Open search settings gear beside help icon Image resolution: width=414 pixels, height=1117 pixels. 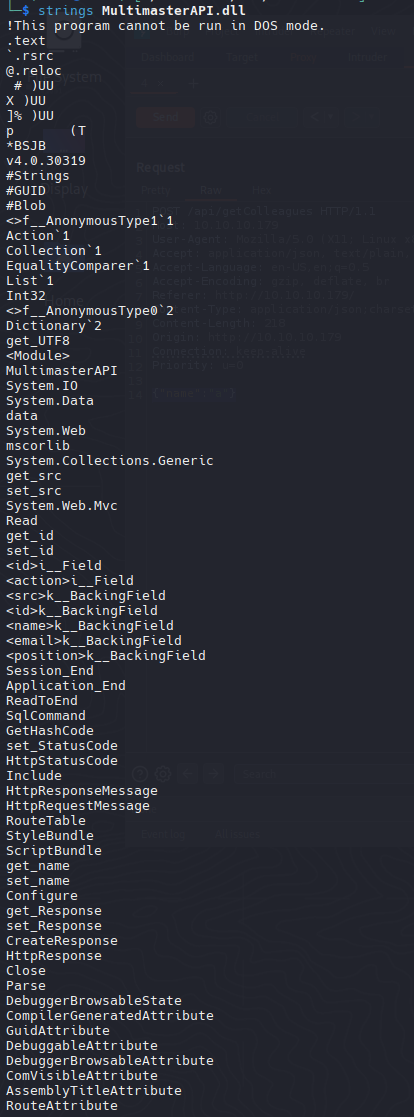click(x=163, y=774)
